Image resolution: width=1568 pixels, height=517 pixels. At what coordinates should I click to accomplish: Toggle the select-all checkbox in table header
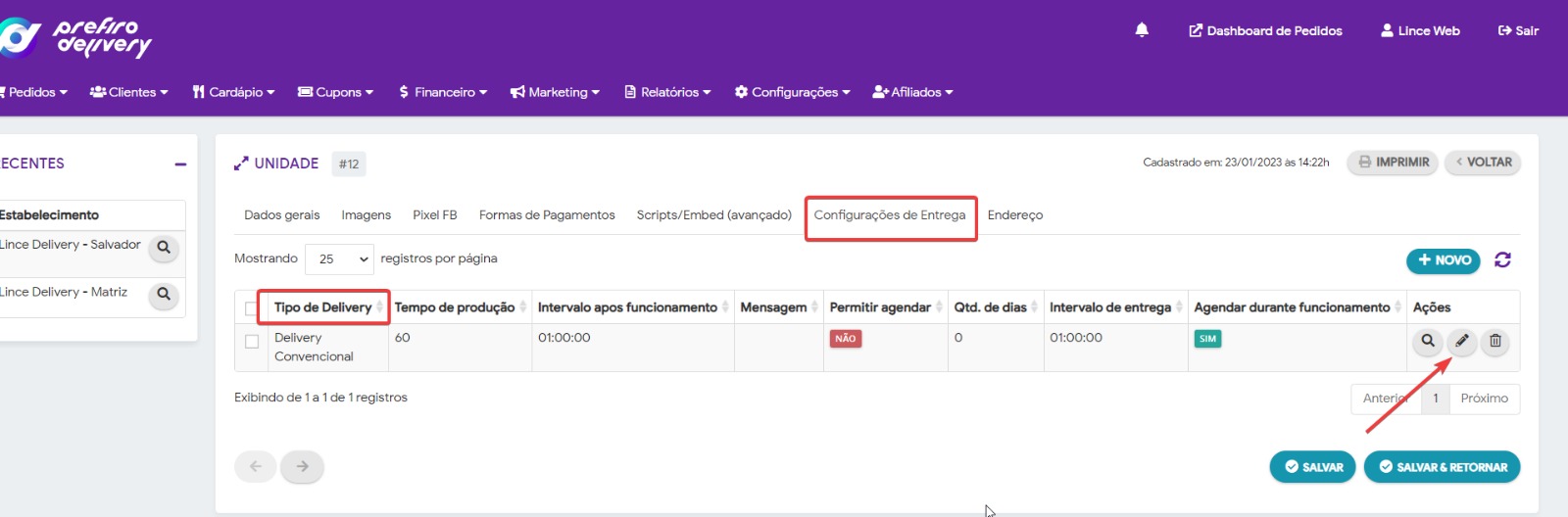(252, 308)
